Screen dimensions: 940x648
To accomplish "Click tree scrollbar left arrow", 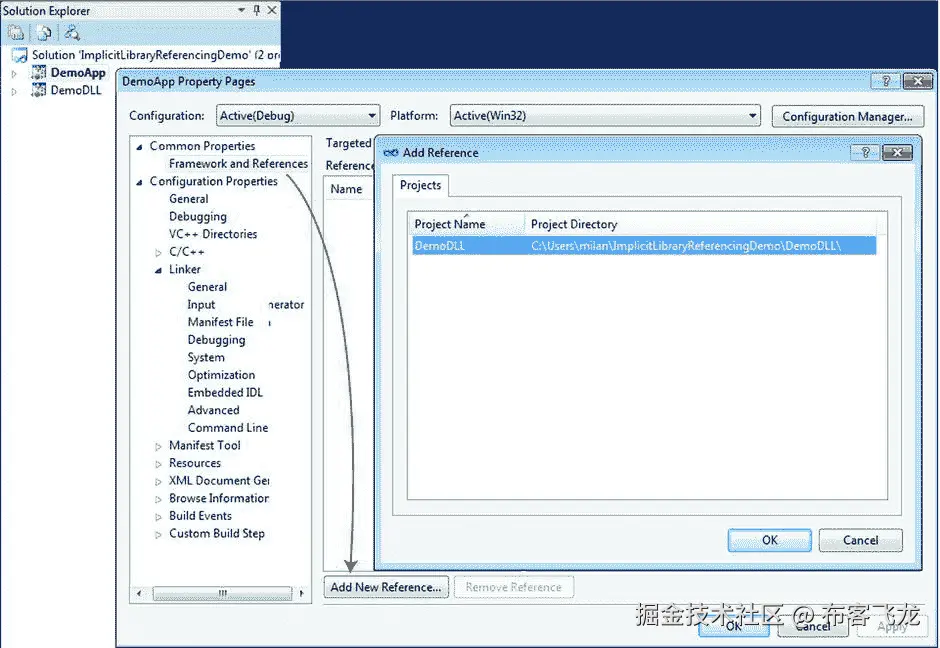I will pos(139,593).
